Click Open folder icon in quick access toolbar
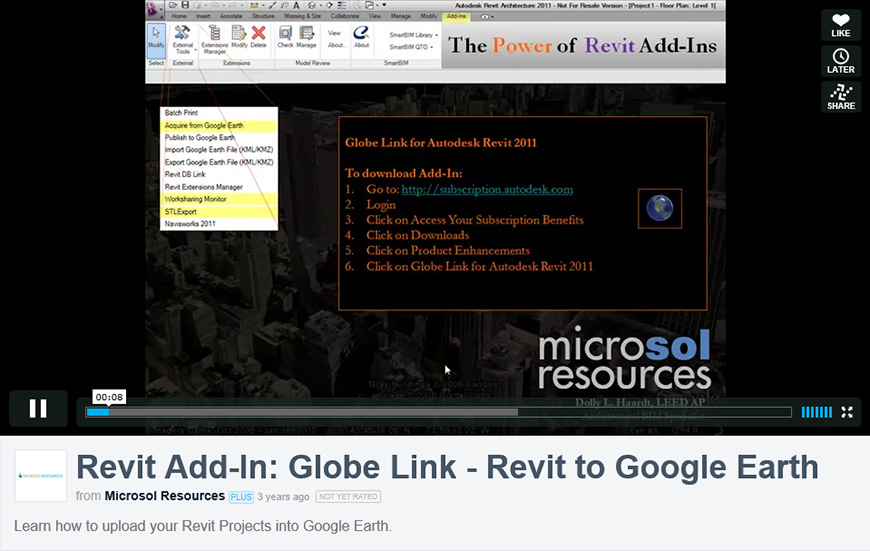This screenshot has width=870, height=551. click(x=174, y=5)
